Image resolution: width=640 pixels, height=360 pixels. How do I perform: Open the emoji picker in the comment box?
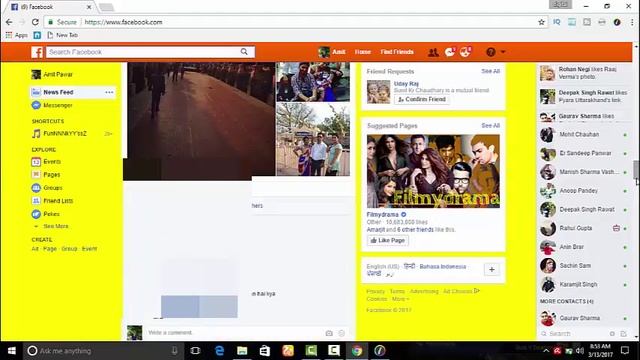point(342,333)
